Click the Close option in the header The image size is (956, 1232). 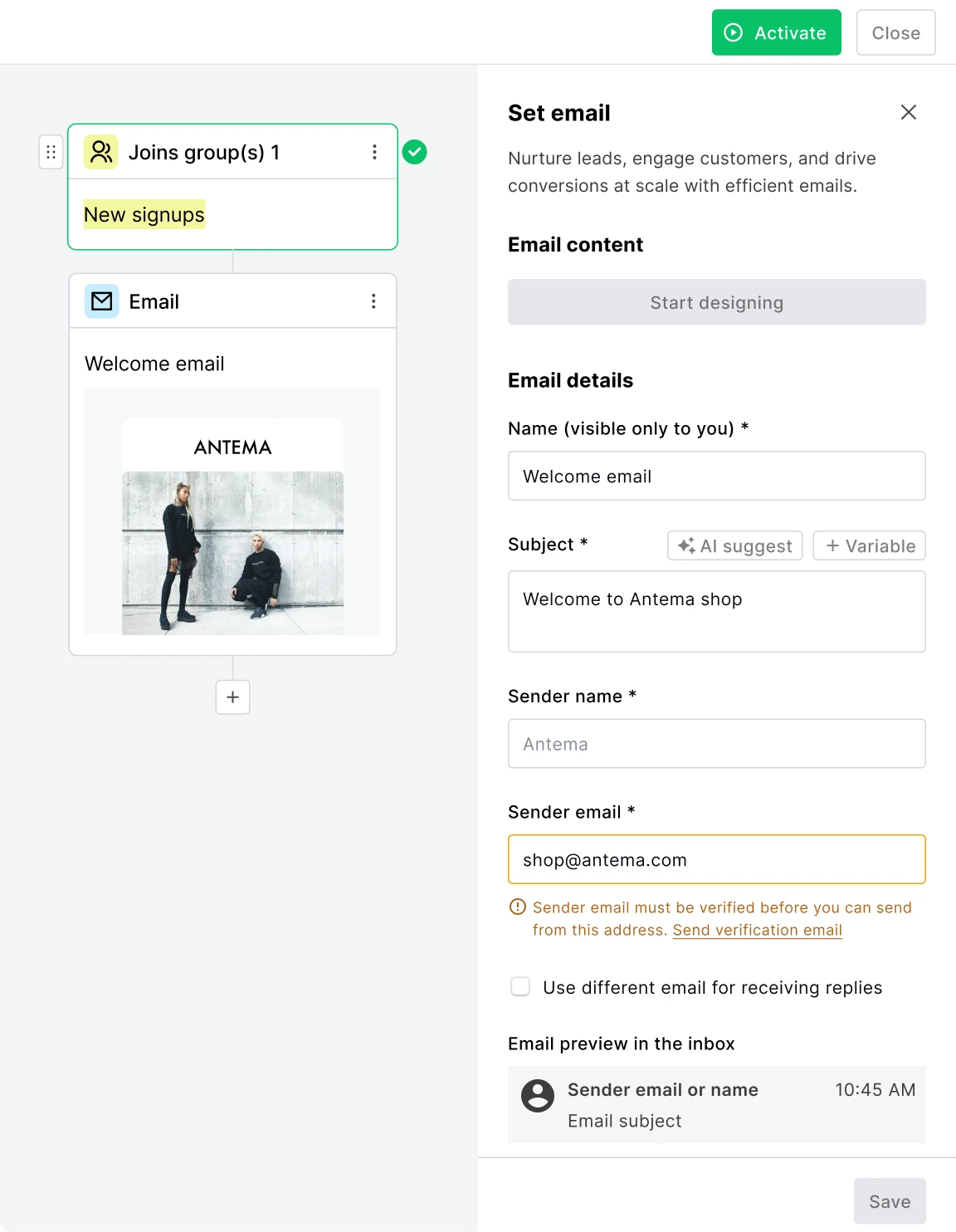click(x=895, y=32)
